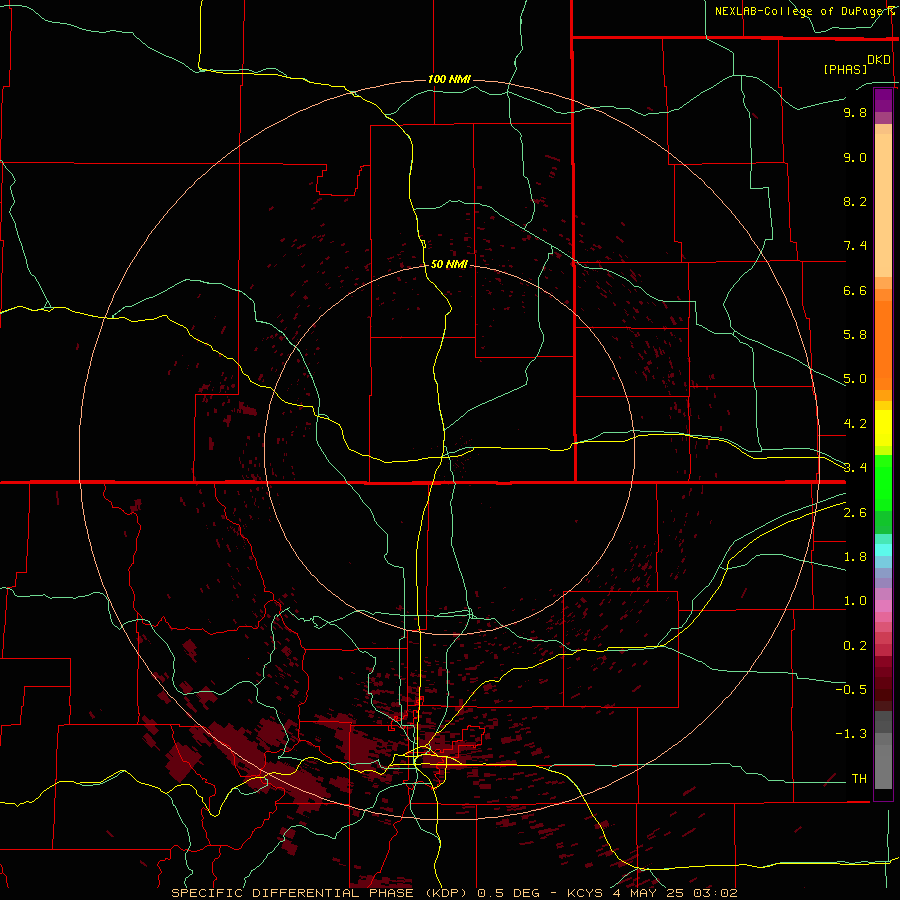Image resolution: width=900 pixels, height=900 pixels.
Task: Click the 5.0 legend label
Action: point(855,379)
